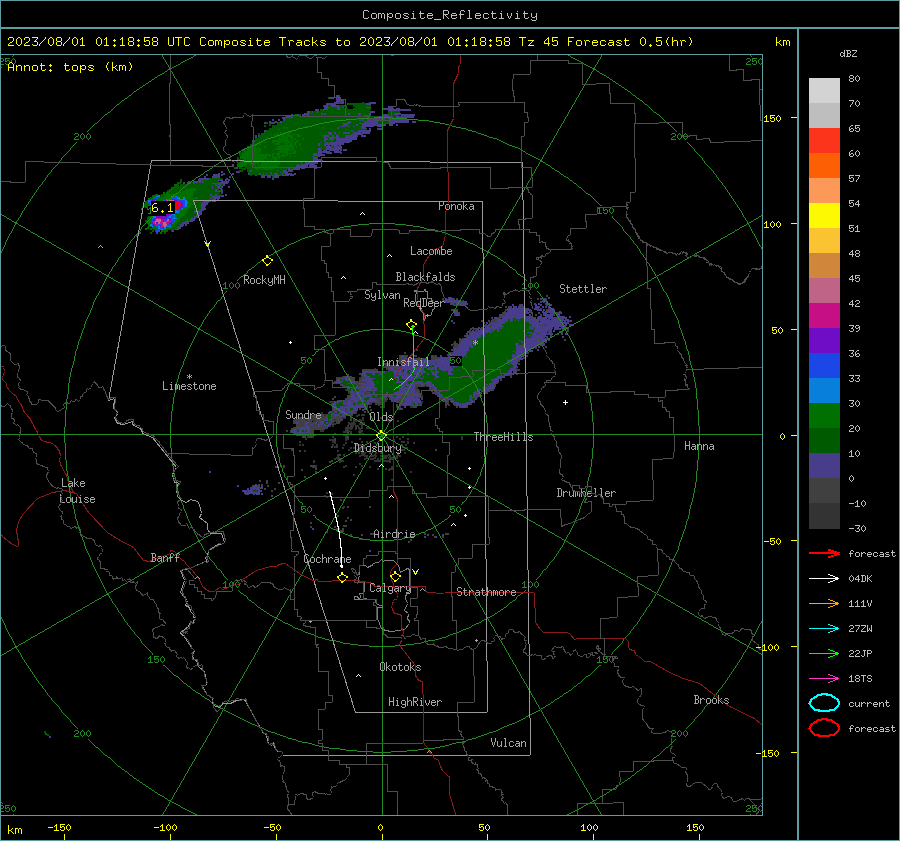
Task: Click the 6.1 storm top annotation
Action: pyautogui.click(x=162, y=208)
